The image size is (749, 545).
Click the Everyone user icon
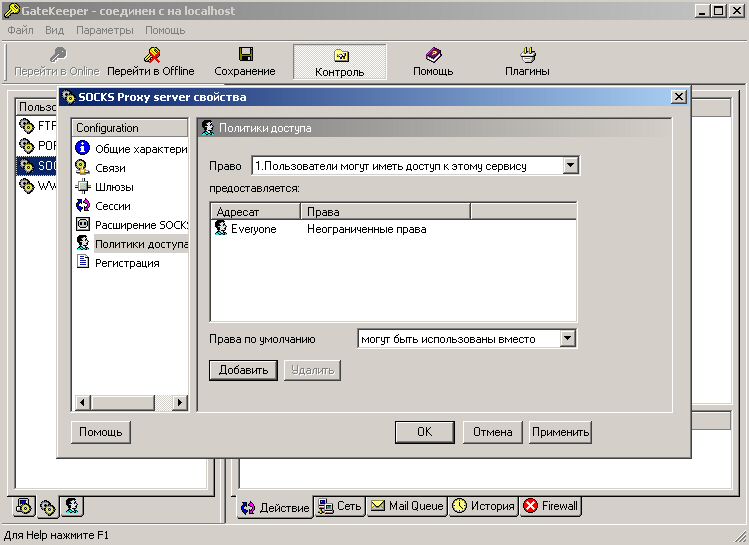(221, 228)
